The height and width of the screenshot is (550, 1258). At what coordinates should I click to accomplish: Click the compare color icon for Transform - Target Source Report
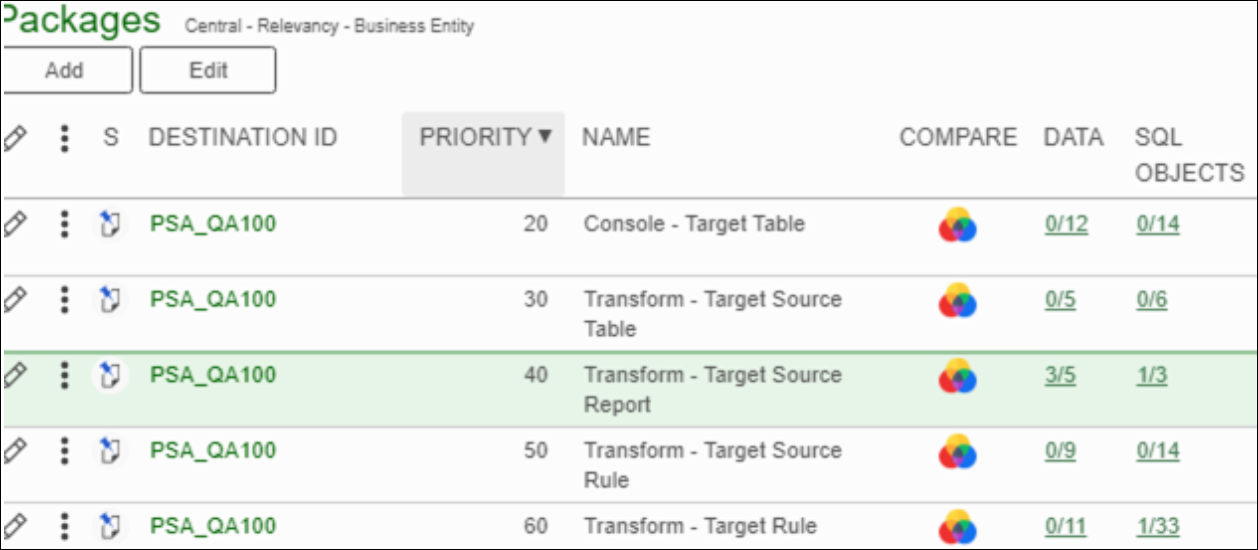point(957,376)
